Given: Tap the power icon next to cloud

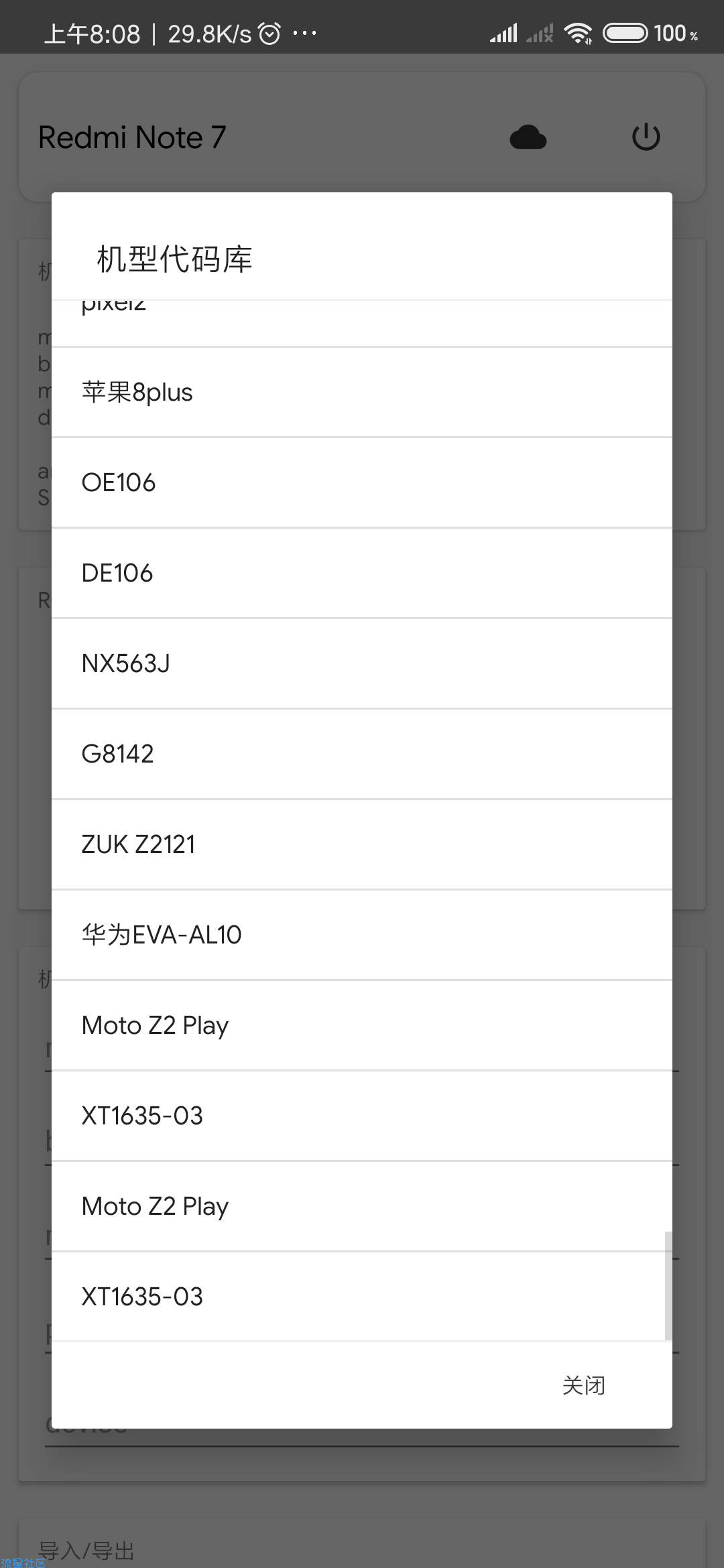Looking at the screenshot, I should point(646,137).
